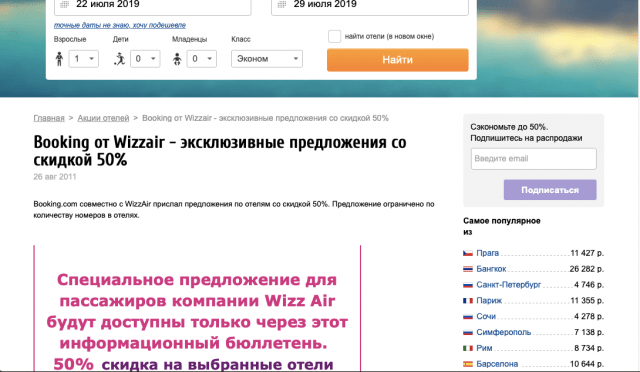The image size is (640, 372).
Task: Go to Главная breadcrumb link
Action: (49, 118)
